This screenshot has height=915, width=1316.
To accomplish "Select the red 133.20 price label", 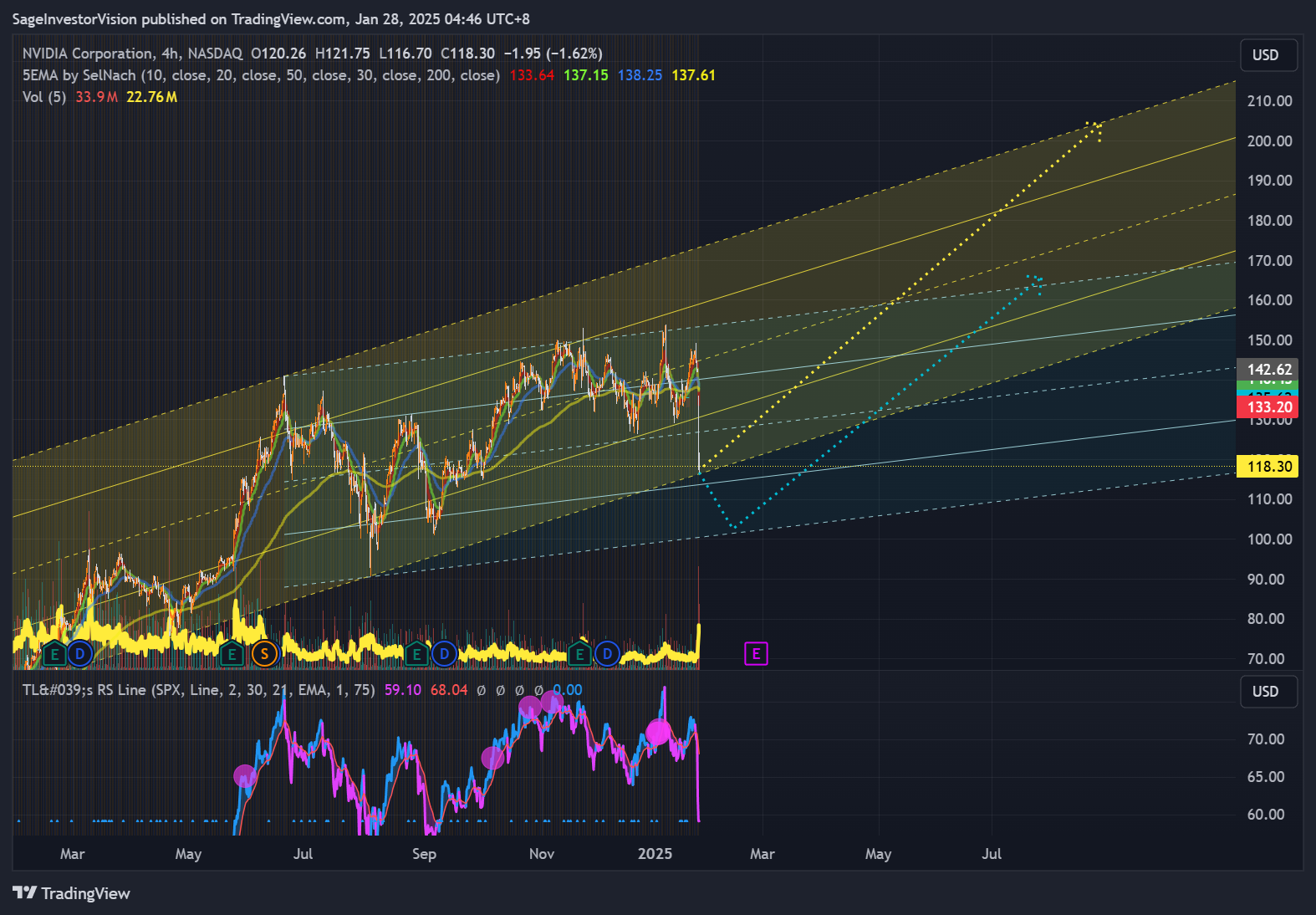I will (1268, 407).
